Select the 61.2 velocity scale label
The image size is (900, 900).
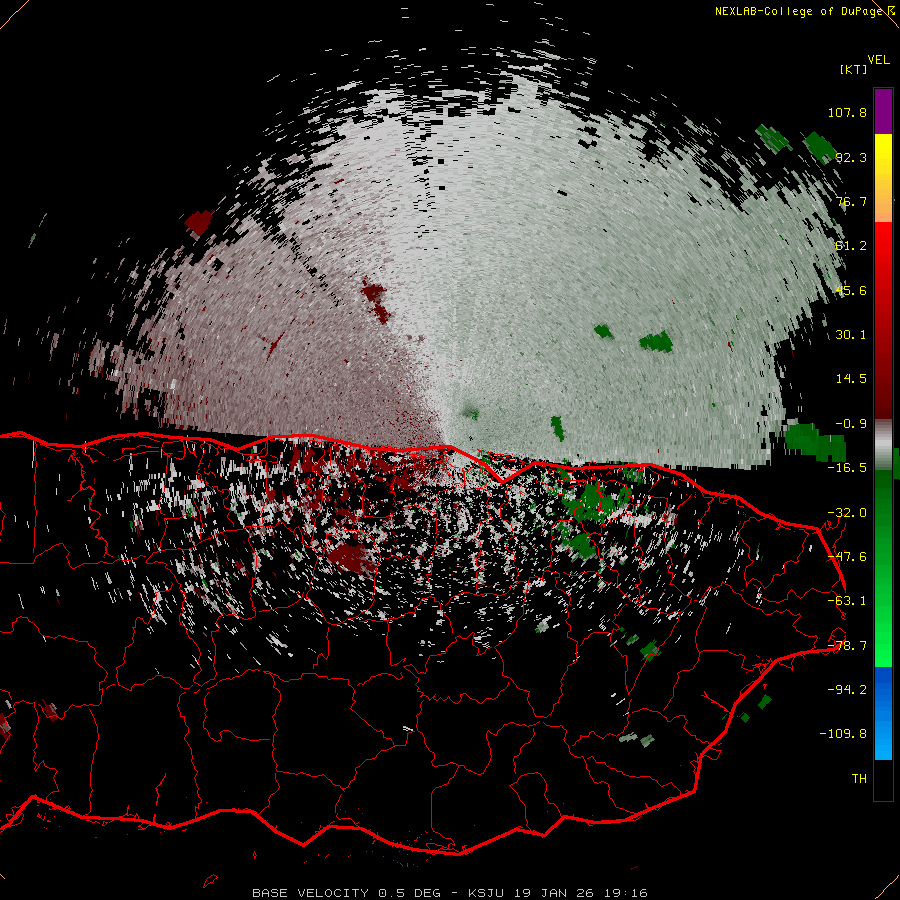(x=851, y=246)
